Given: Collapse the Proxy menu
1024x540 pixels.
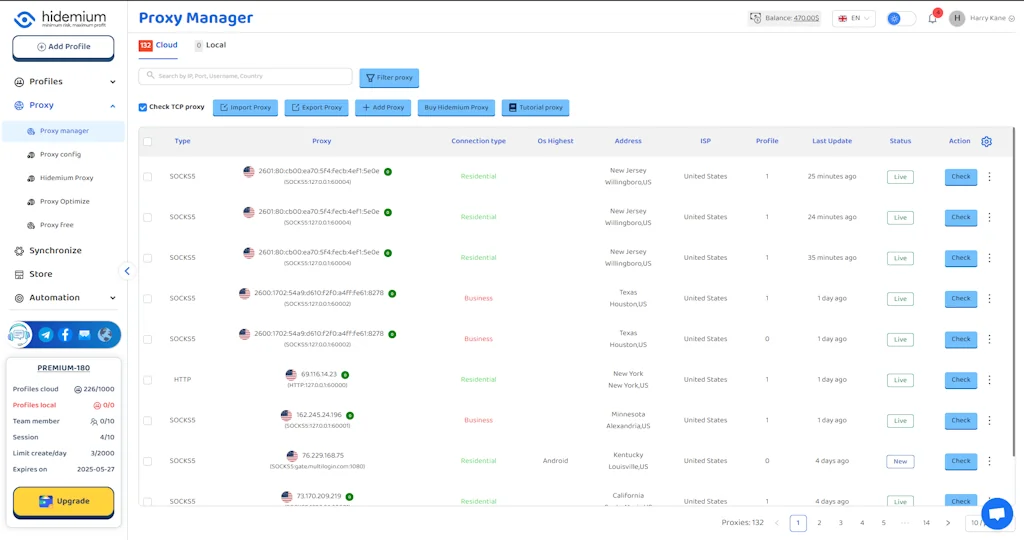Looking at the screenshot, I should pos(63,105).
